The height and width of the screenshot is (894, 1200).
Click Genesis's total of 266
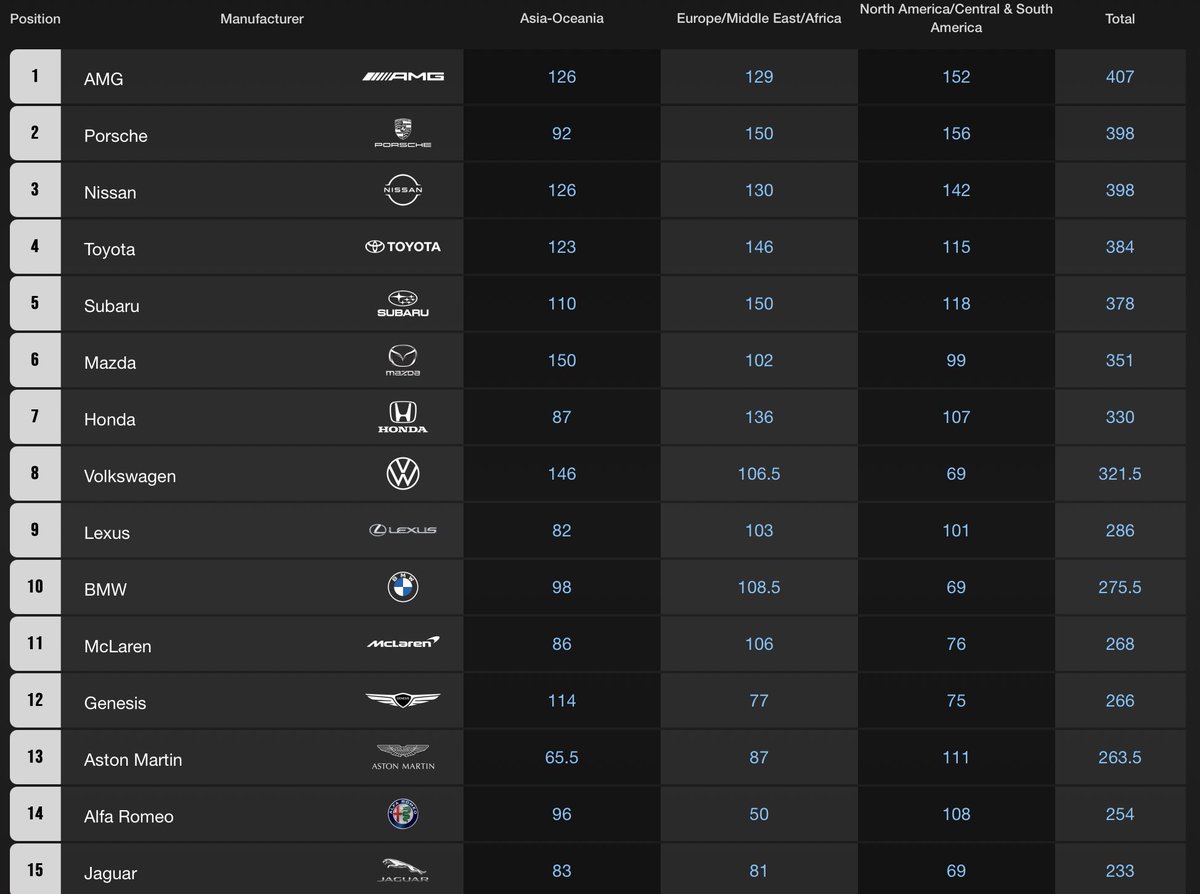[x=1120, y=700]
